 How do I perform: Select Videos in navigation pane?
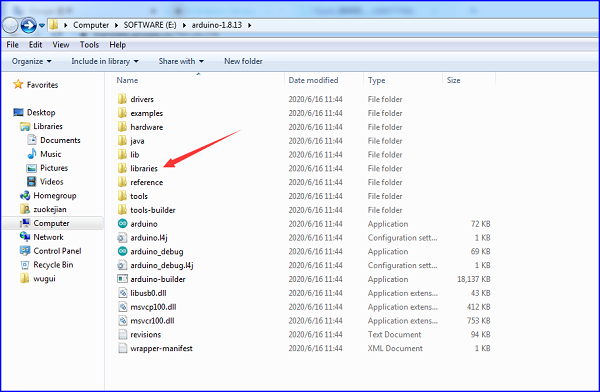[52, 181]
